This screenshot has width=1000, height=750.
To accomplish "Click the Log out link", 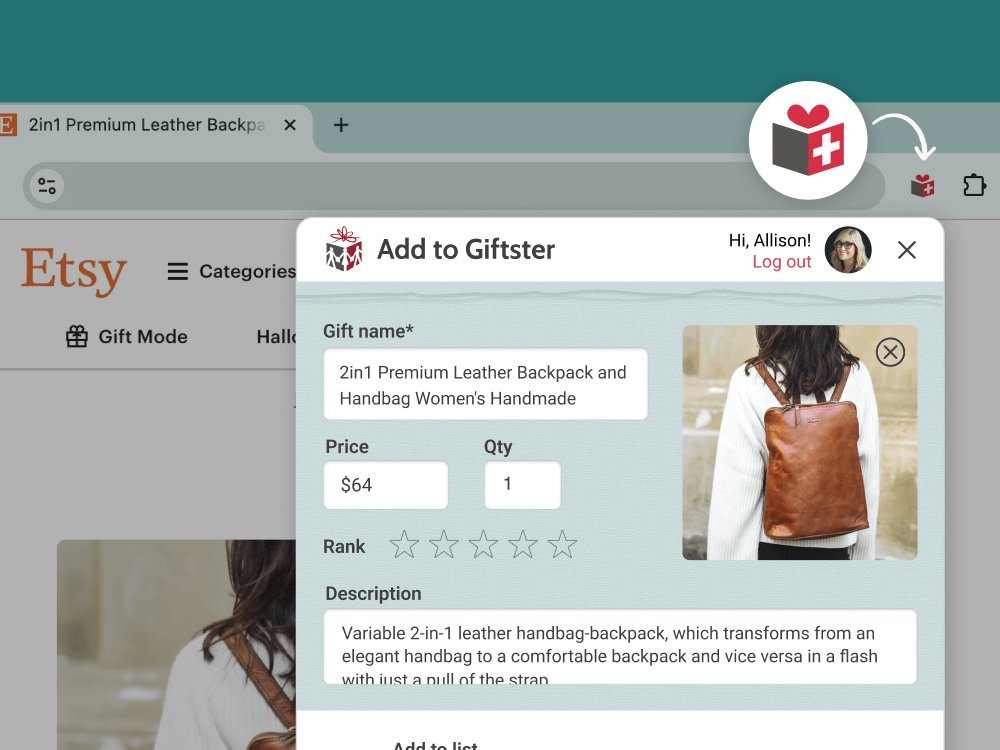I will click(x=782, y=262).
